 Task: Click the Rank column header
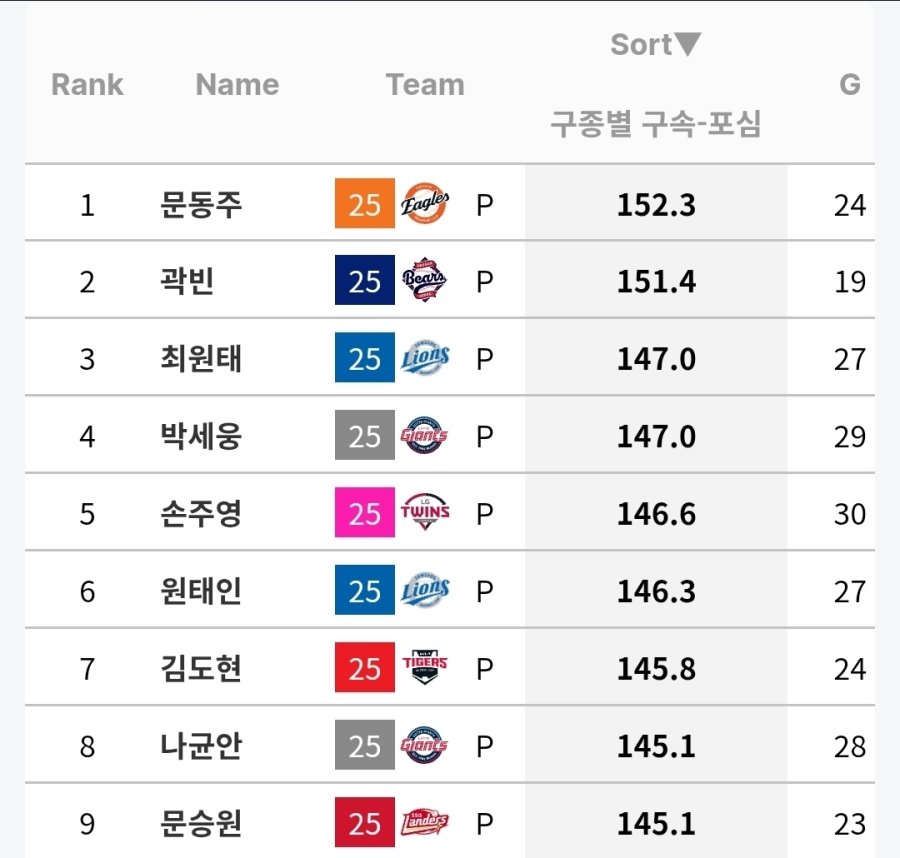click(87, 85)
